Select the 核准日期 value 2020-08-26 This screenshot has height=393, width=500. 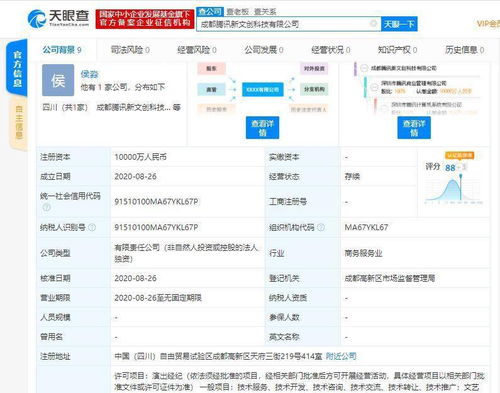tap(135, 278)
